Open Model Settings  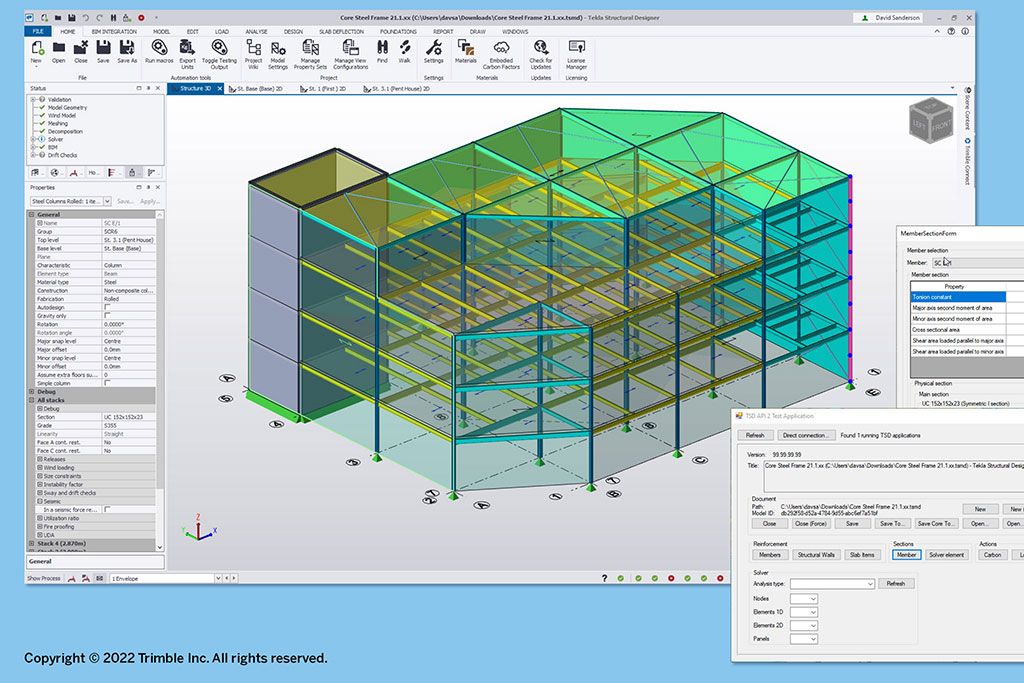tap(278, 48)
